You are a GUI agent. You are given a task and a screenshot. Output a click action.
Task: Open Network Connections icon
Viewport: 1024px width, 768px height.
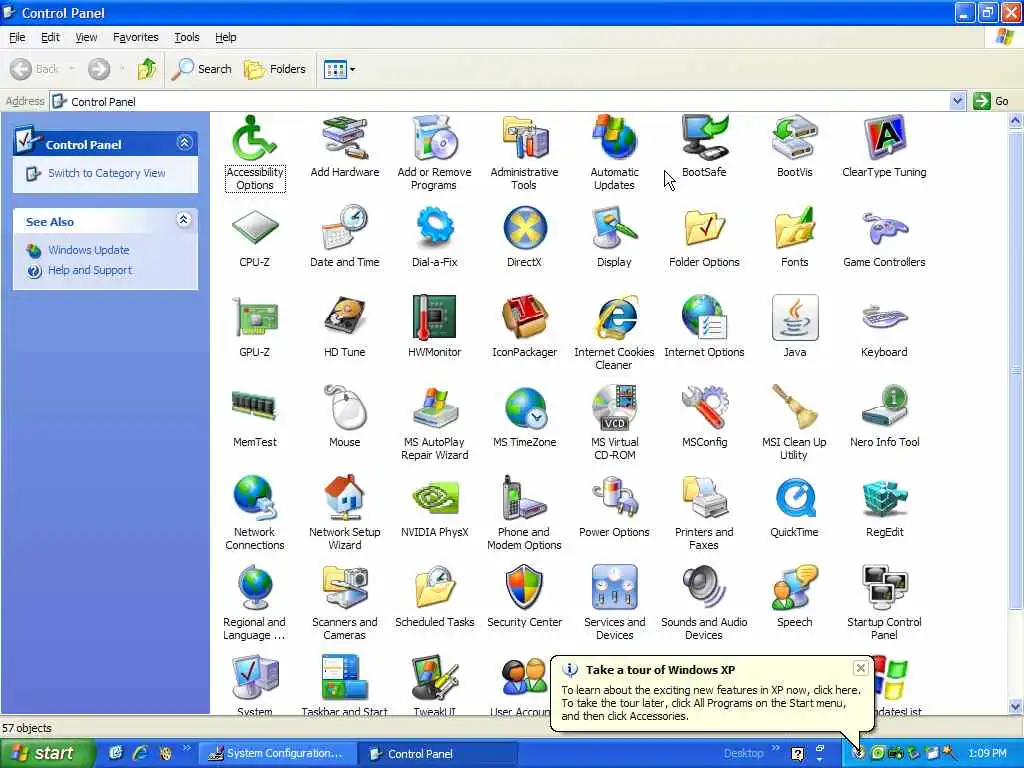coord(255,498)
